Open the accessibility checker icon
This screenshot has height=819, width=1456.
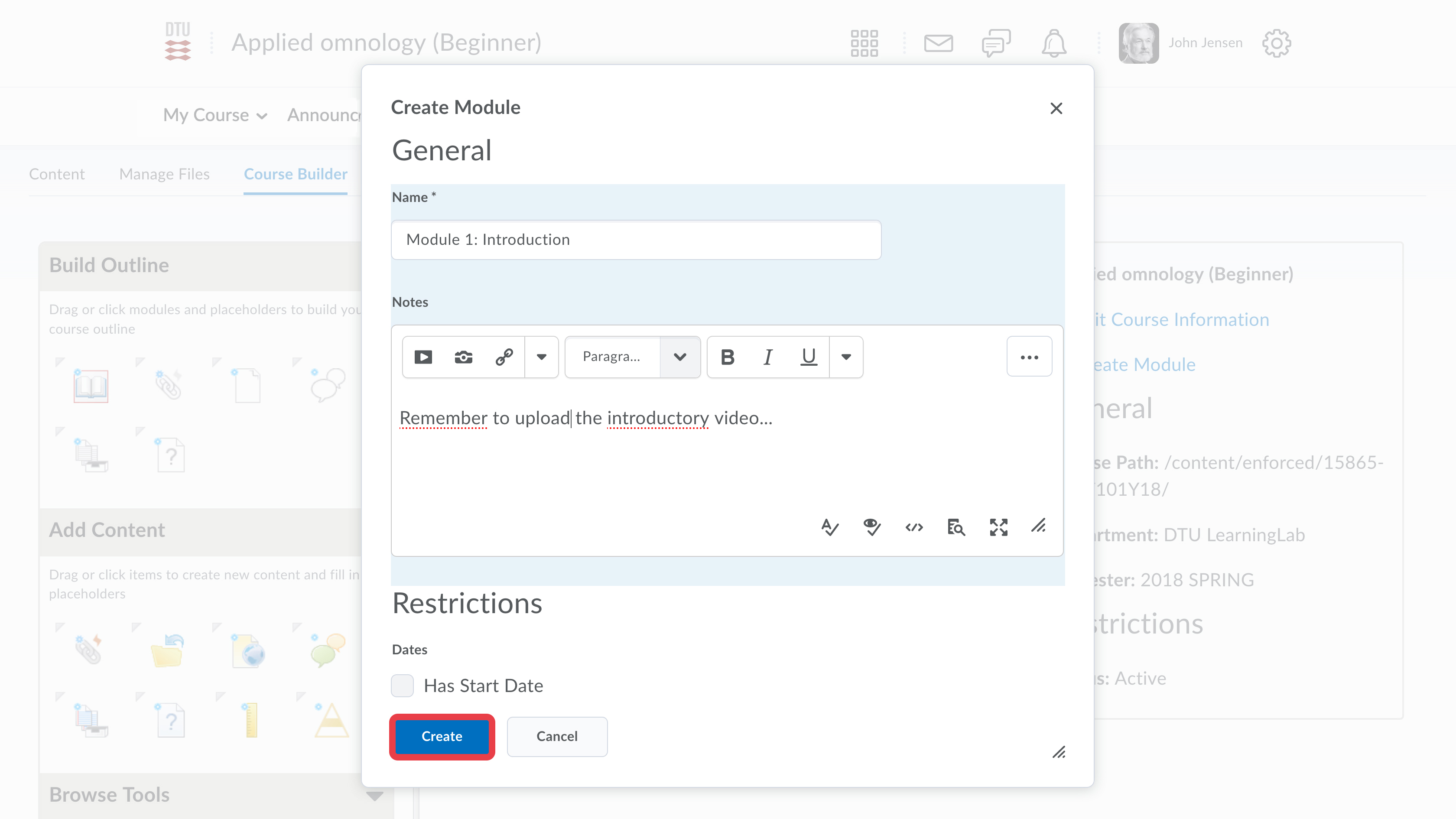tap(871, 527)
